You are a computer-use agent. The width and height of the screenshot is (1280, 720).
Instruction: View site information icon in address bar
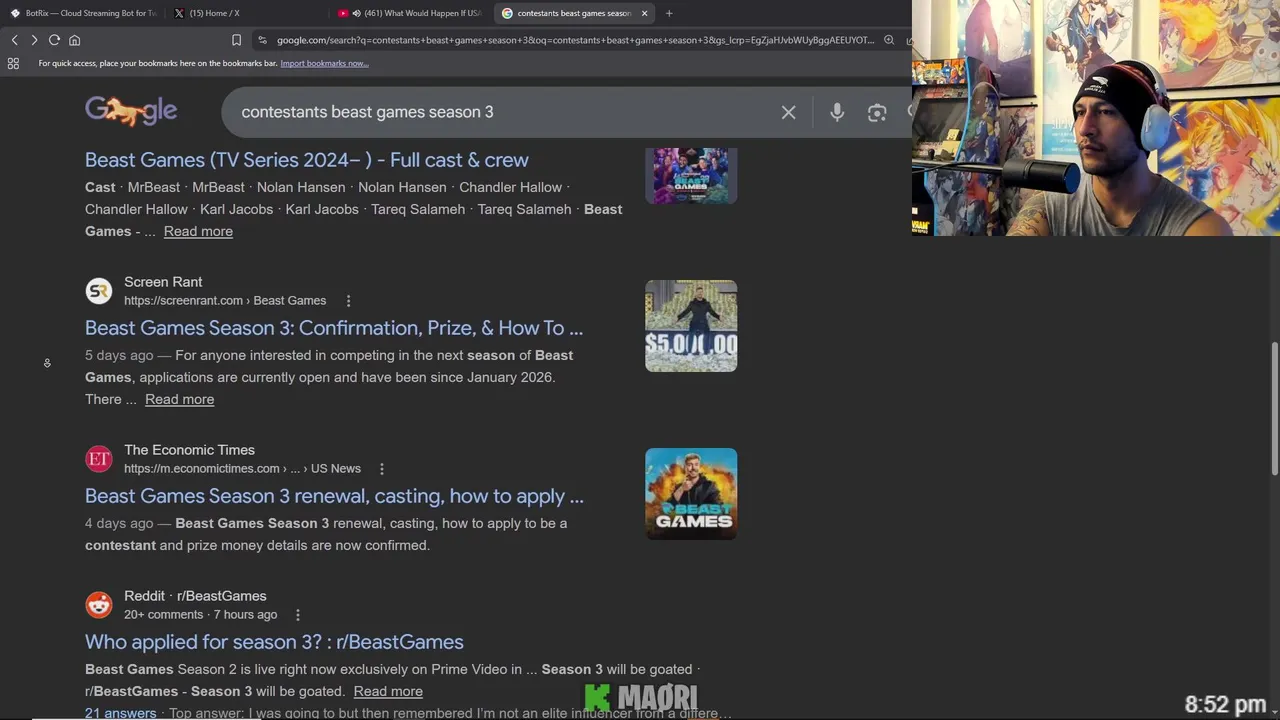click(262, 40)
